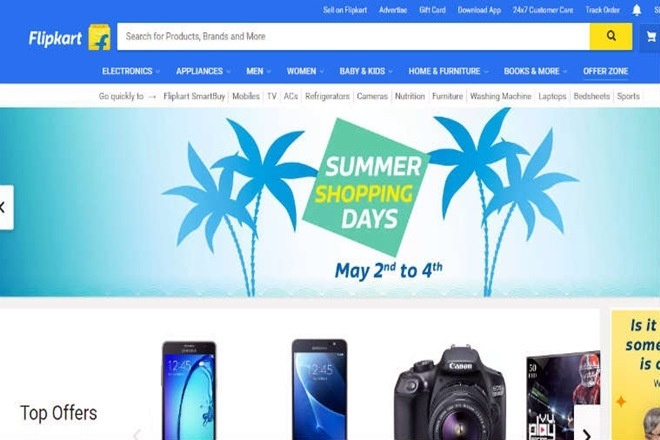Open the Track Order link
This screenshot has height=440, width=660.
pos(602,10)
